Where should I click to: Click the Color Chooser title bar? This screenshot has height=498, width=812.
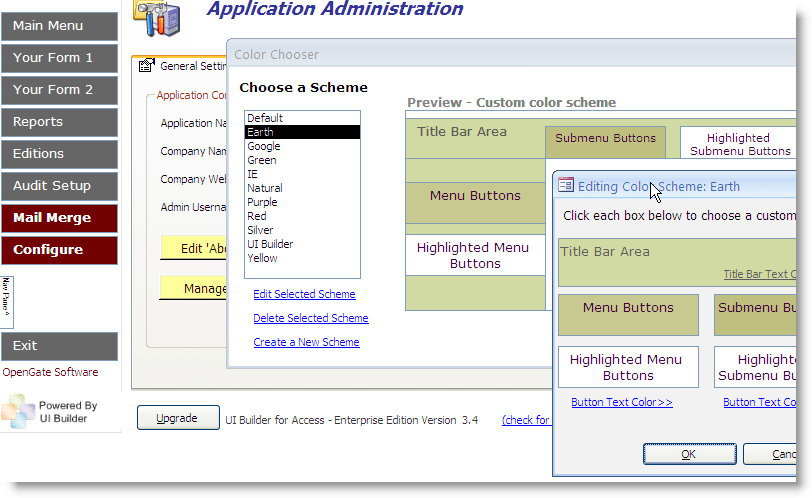click(512, 54)
